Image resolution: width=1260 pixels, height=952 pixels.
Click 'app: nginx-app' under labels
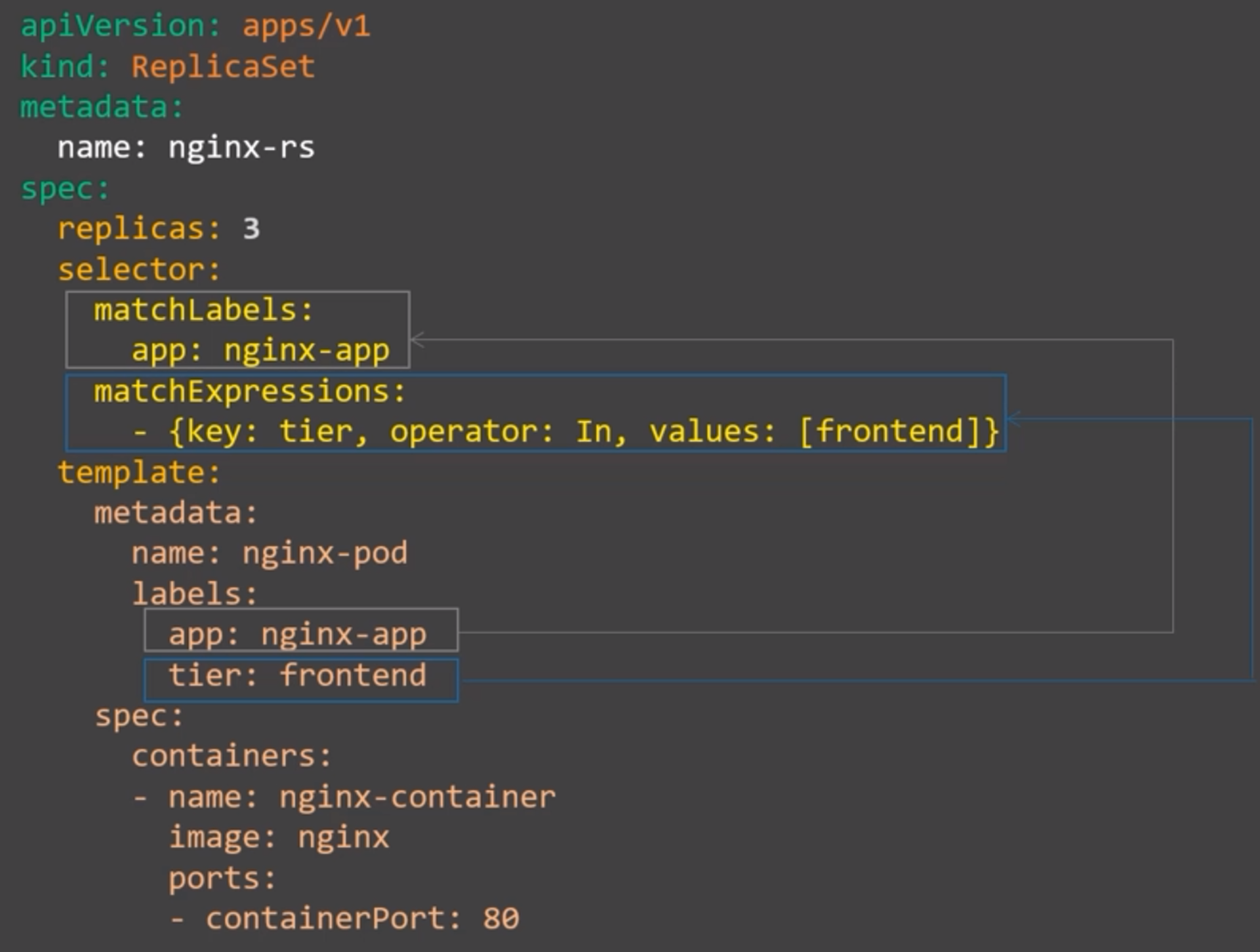pyautogui.click(x=298, y=635)
